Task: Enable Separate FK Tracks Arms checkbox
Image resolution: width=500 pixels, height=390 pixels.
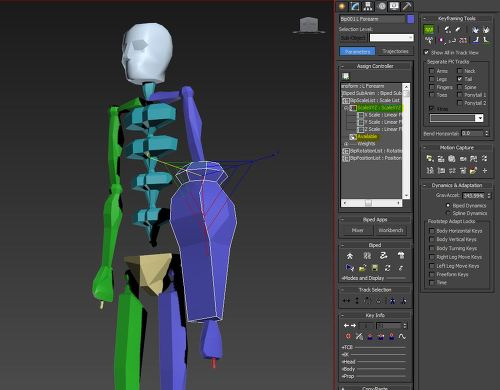Action: tap(431, 71)
